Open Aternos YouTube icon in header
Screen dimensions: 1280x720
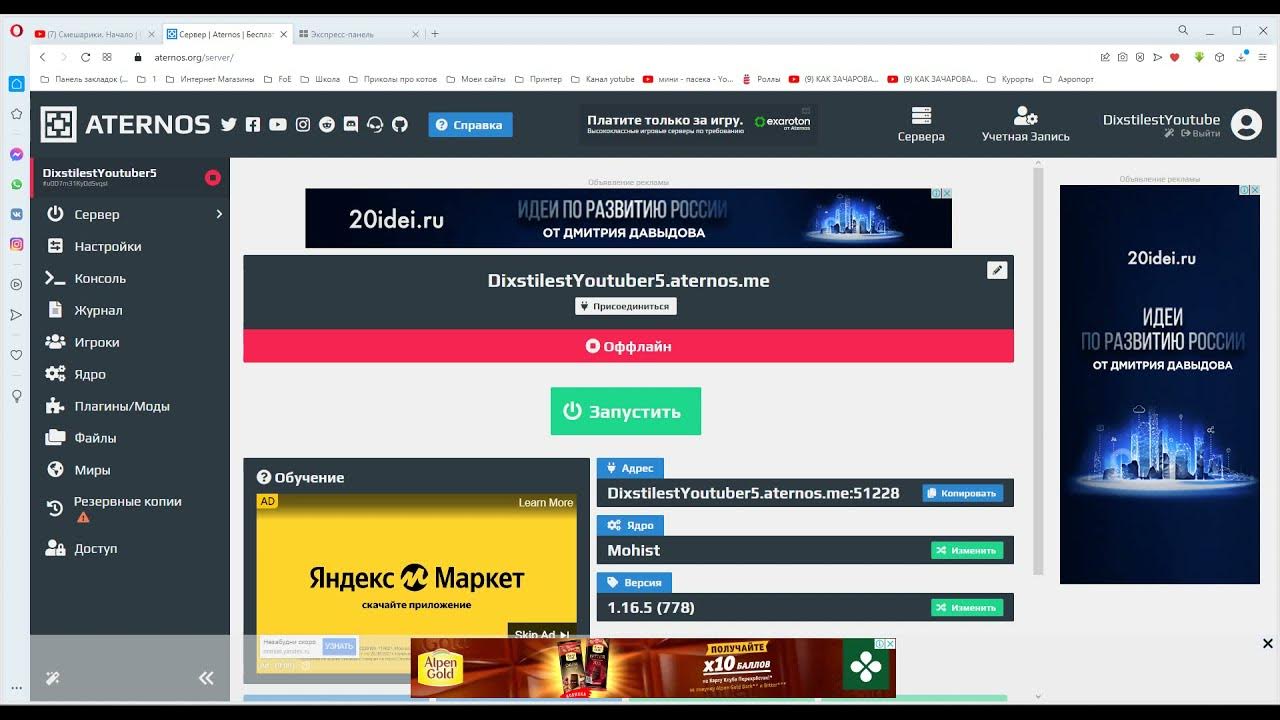278,125
